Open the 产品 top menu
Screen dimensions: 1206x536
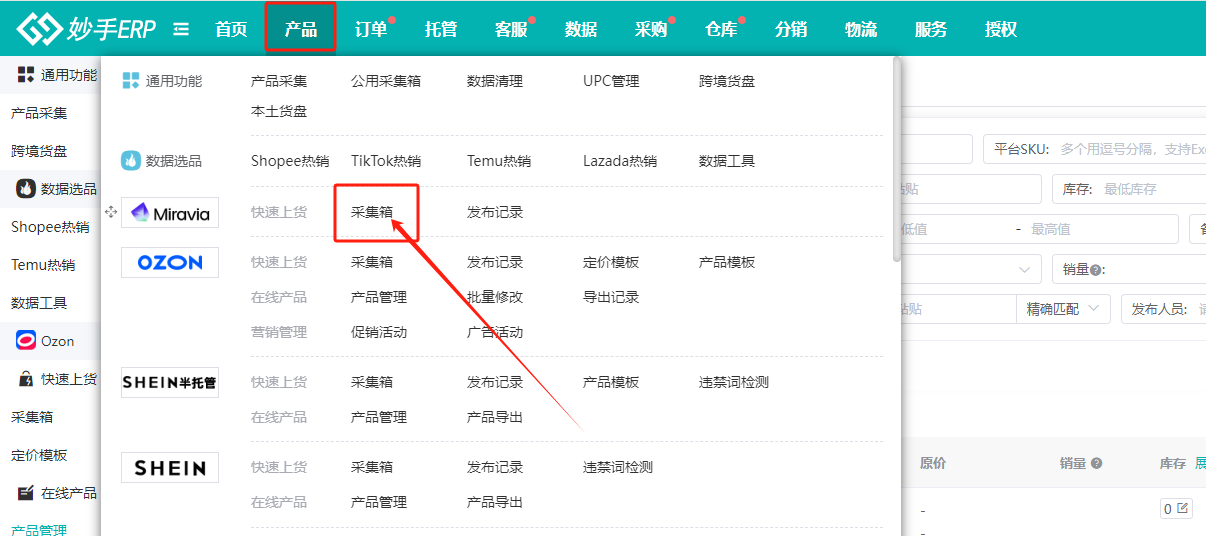[x=300, y=29]
